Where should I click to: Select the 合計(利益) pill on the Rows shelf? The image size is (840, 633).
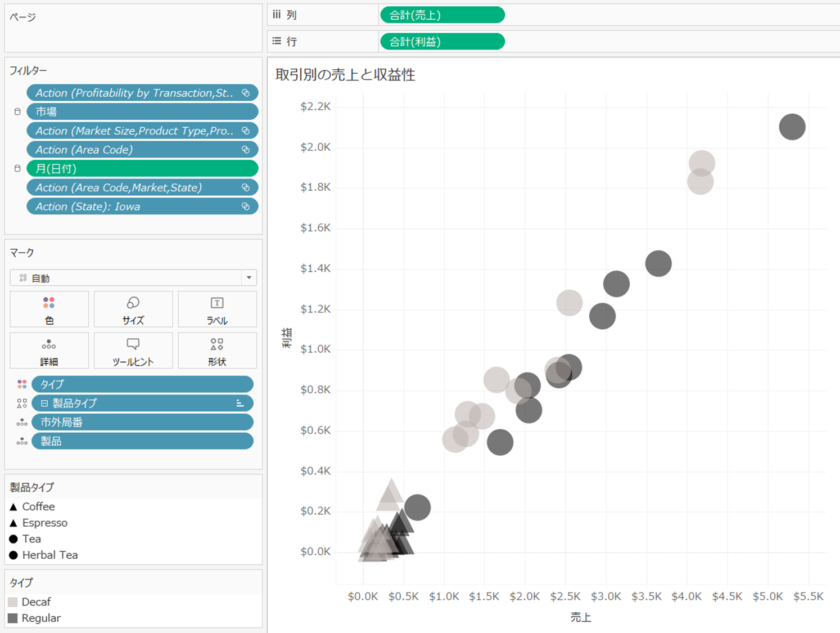point(441,42)
